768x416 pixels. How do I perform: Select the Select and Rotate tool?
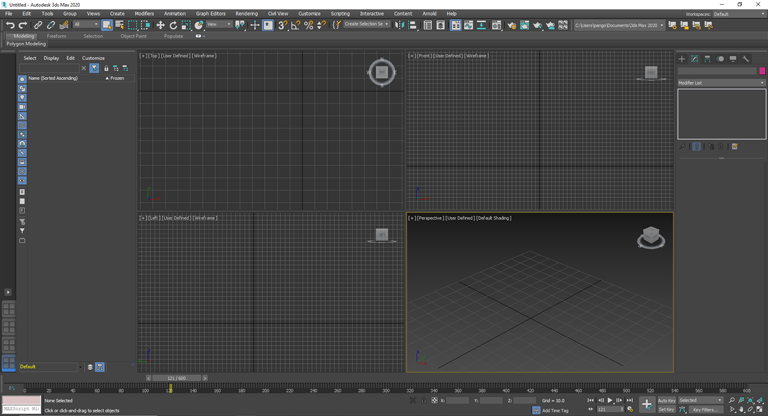(173, 25)
